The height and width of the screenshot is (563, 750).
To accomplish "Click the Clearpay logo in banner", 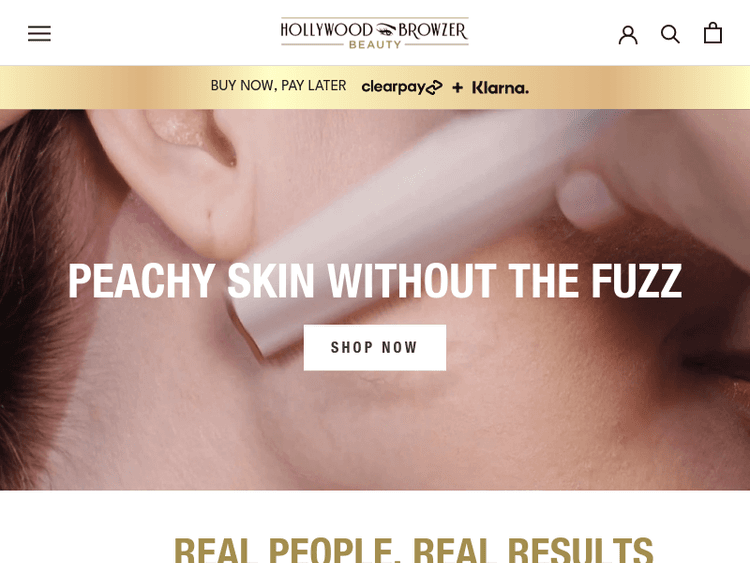I will pos(402,87).
